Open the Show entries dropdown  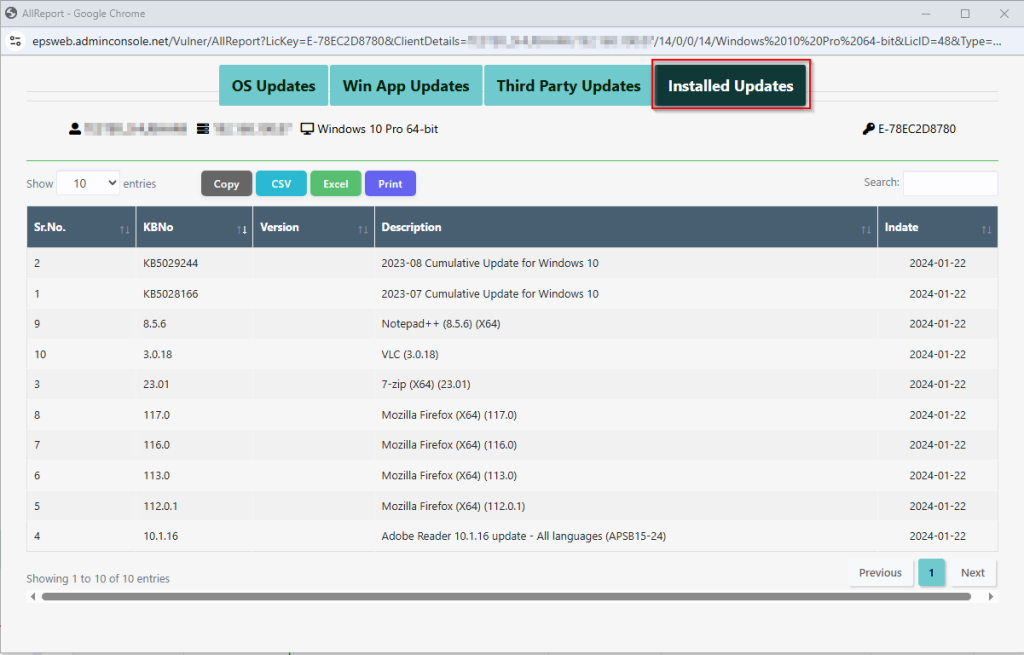88,183
